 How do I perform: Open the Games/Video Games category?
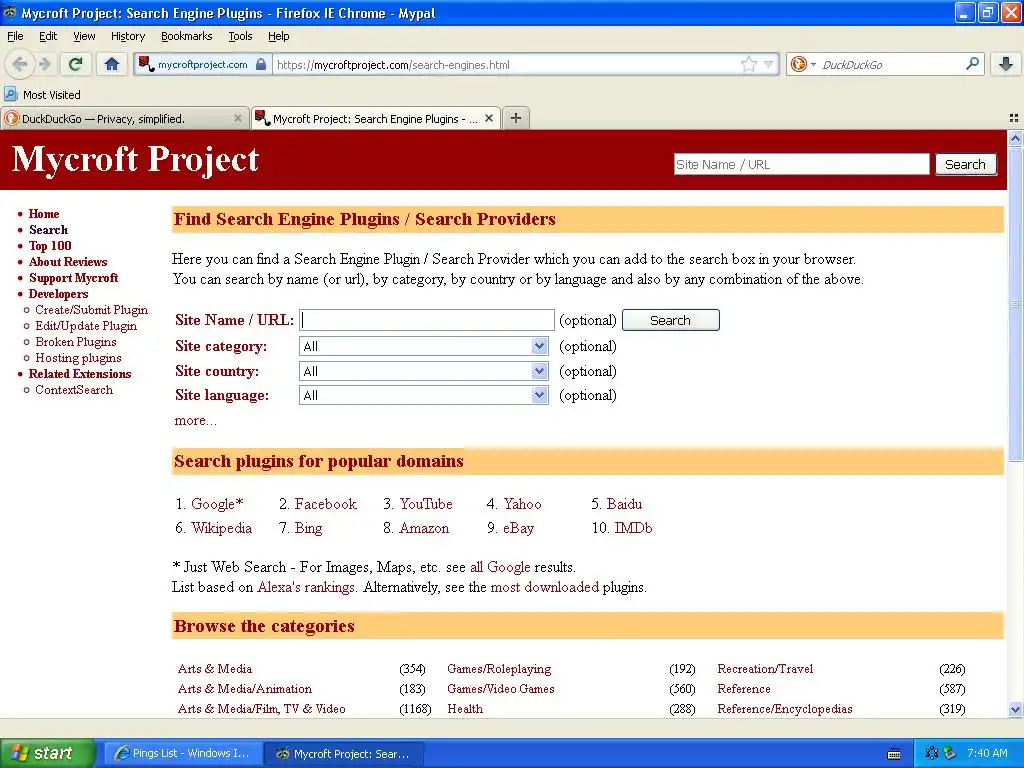pos(501,688)
